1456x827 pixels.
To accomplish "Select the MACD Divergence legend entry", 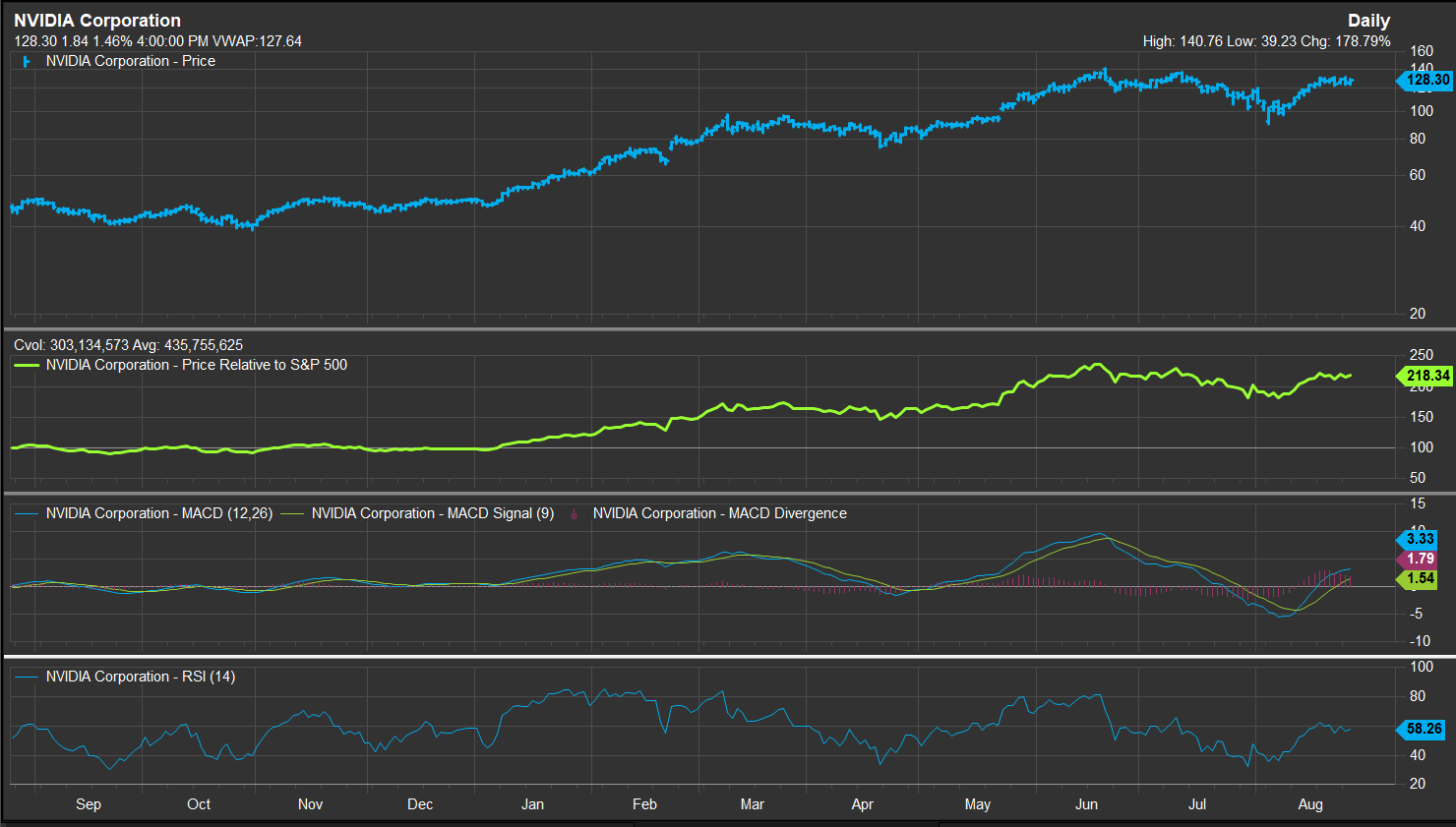I will click(x=719, y=513).
